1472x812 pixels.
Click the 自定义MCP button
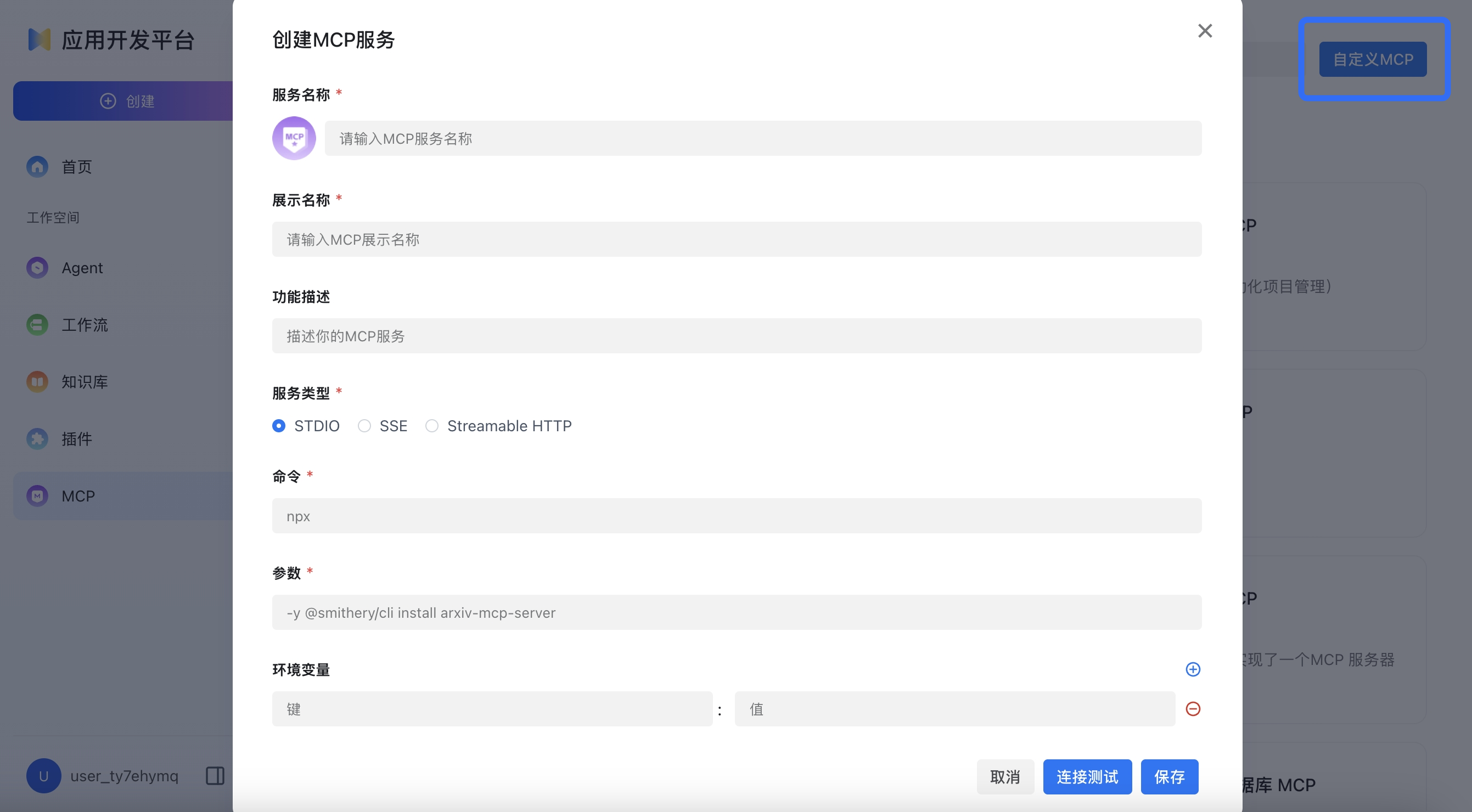tap(1373, 59)
